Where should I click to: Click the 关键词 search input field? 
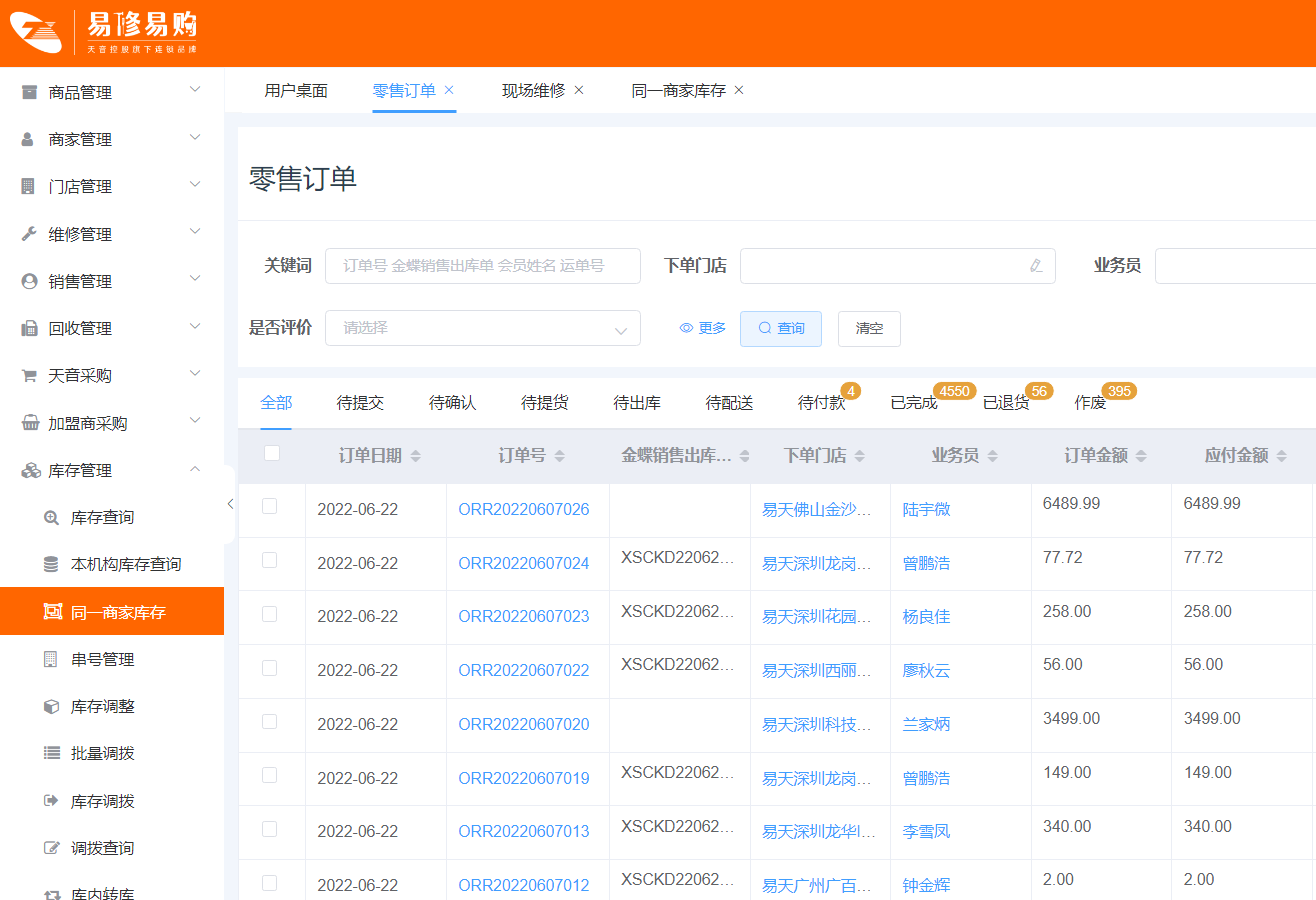click(x=482, y=266)
